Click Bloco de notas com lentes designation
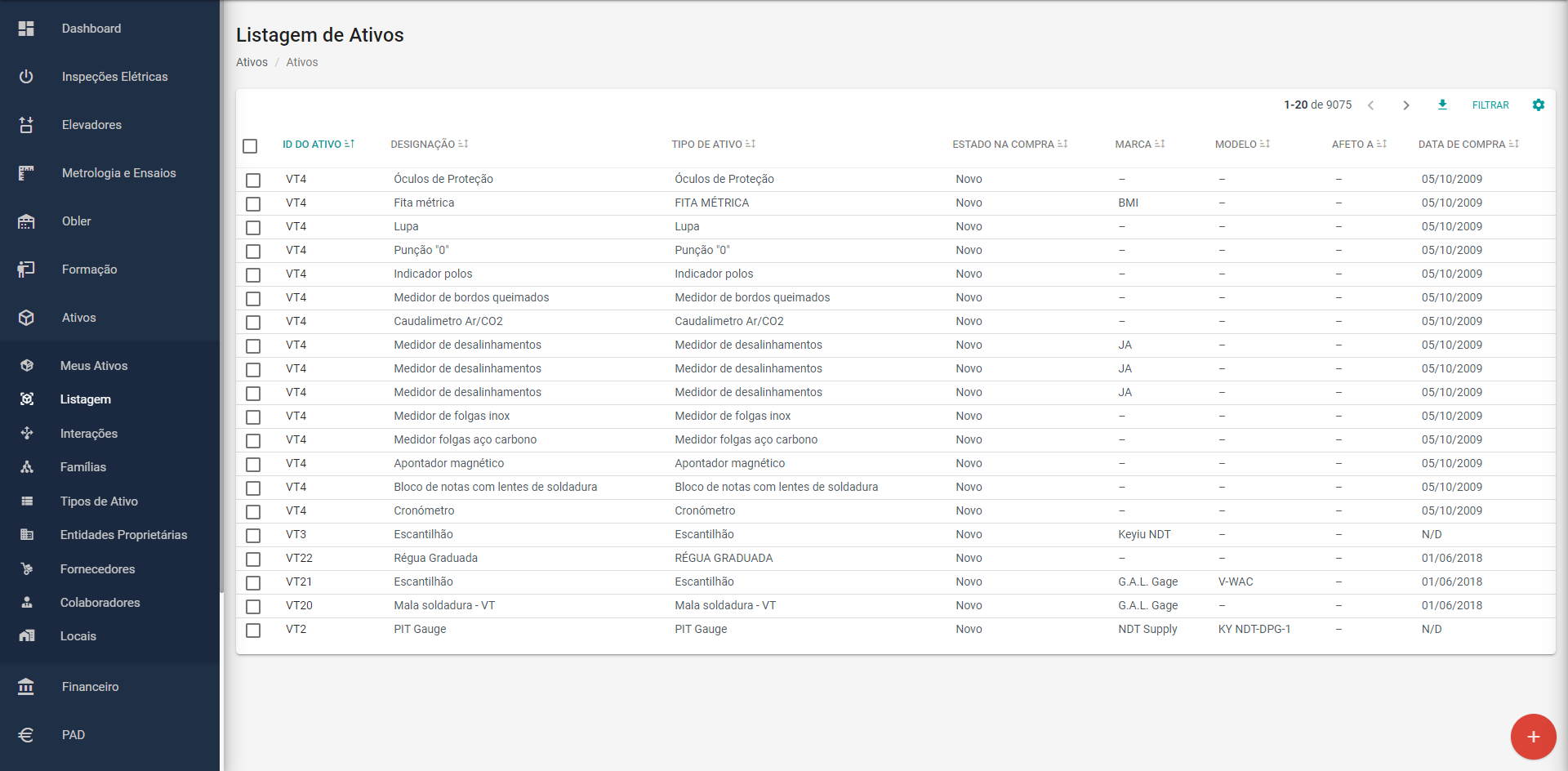Screen dimensions: 1568x771 (495, 487)
